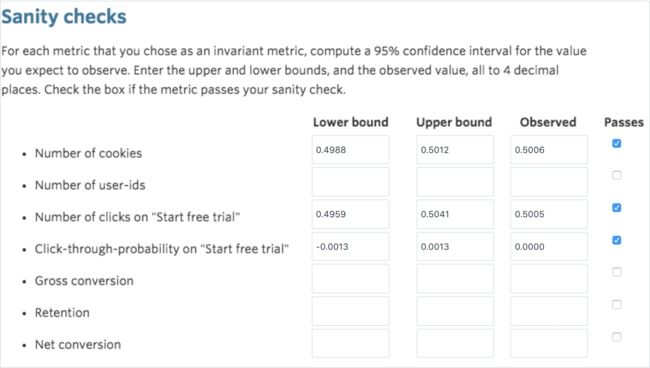650x368 pixels.
Task: Uncheck Passes for Click-through-probability row
Action: (616, 240)
